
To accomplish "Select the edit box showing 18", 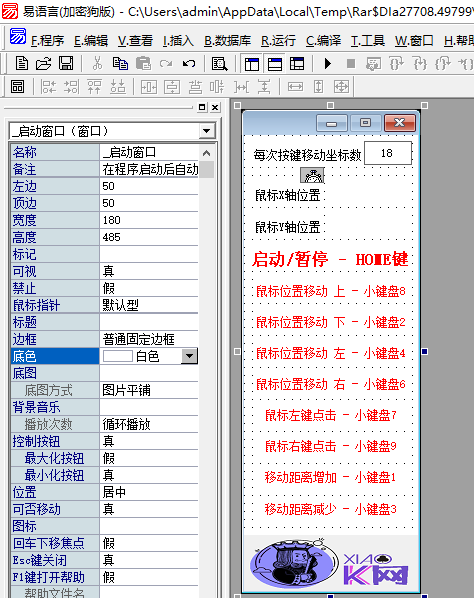I will tap(388, 153).
